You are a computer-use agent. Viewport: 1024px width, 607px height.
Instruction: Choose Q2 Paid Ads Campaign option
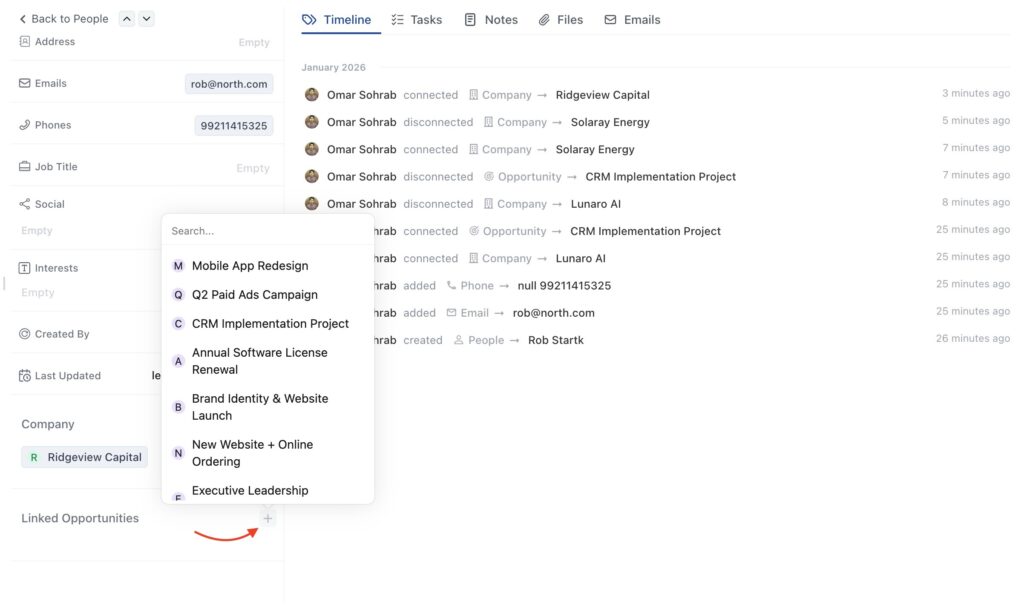point(255,295)
